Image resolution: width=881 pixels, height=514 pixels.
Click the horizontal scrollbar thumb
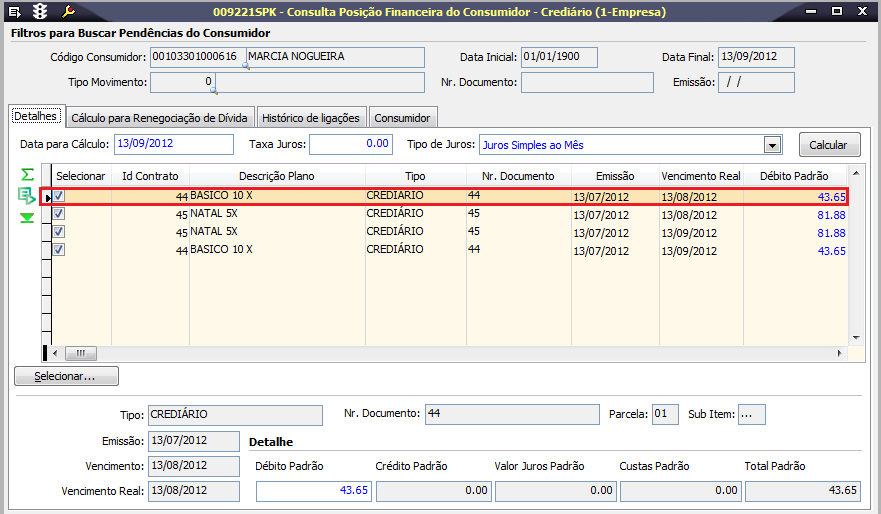[81, 353]
